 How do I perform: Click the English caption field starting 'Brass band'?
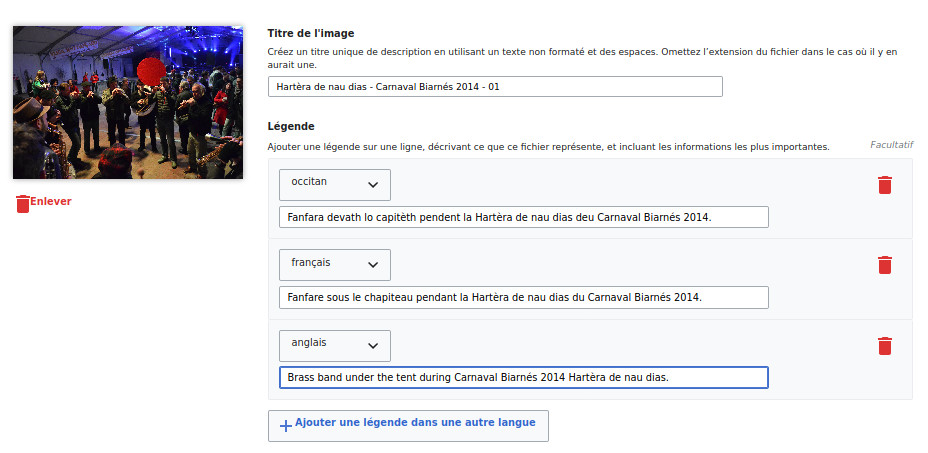(524, 378)
